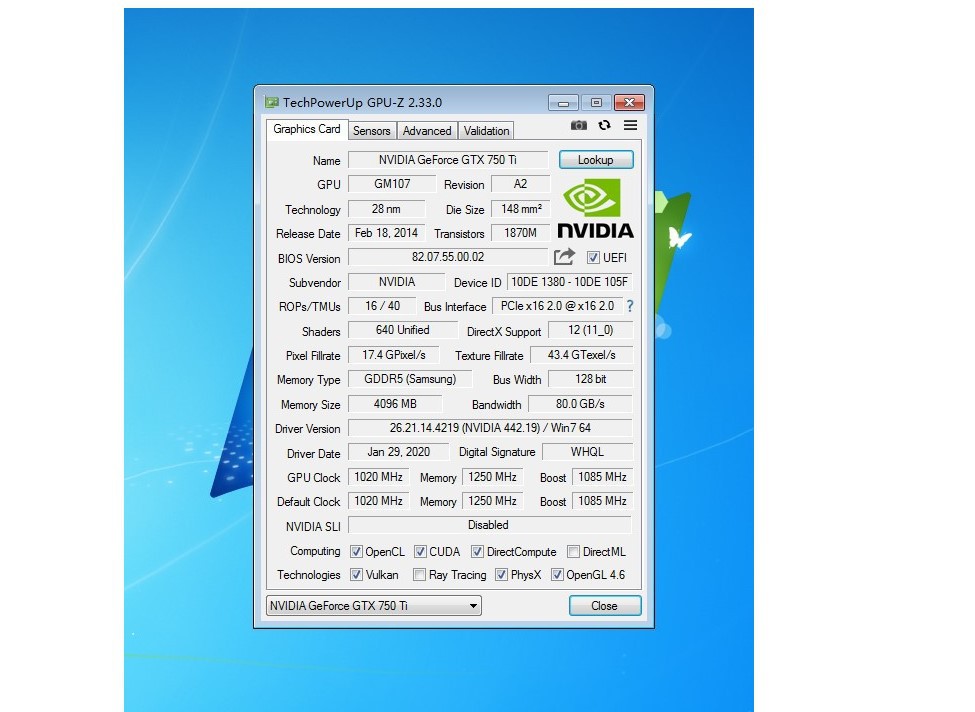Click the GPU-Z title bar app icon
This screenshot has width=975, height=712.
click(x=272, y=103)
